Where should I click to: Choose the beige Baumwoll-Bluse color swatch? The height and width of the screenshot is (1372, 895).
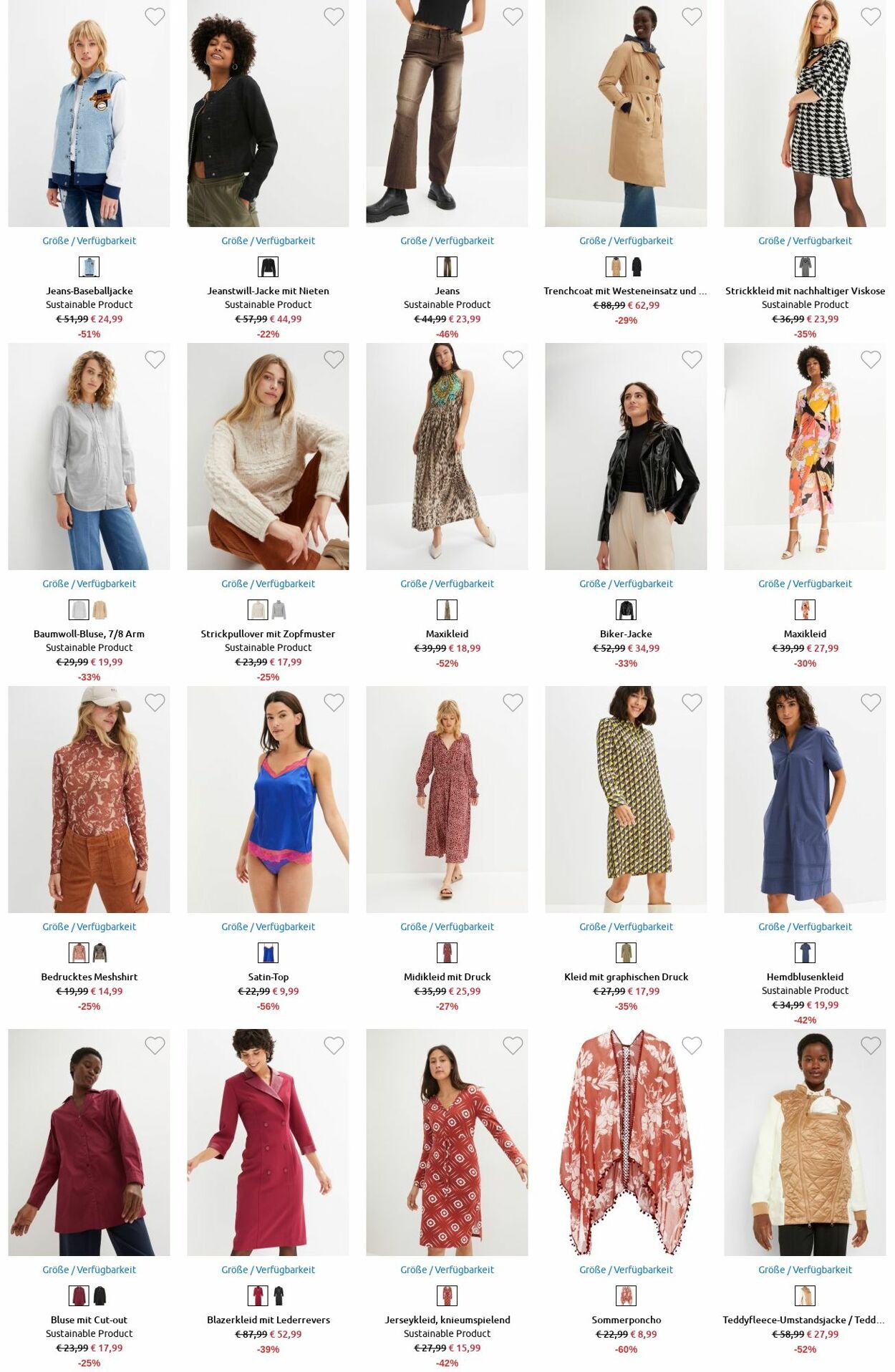click(100, 610)
